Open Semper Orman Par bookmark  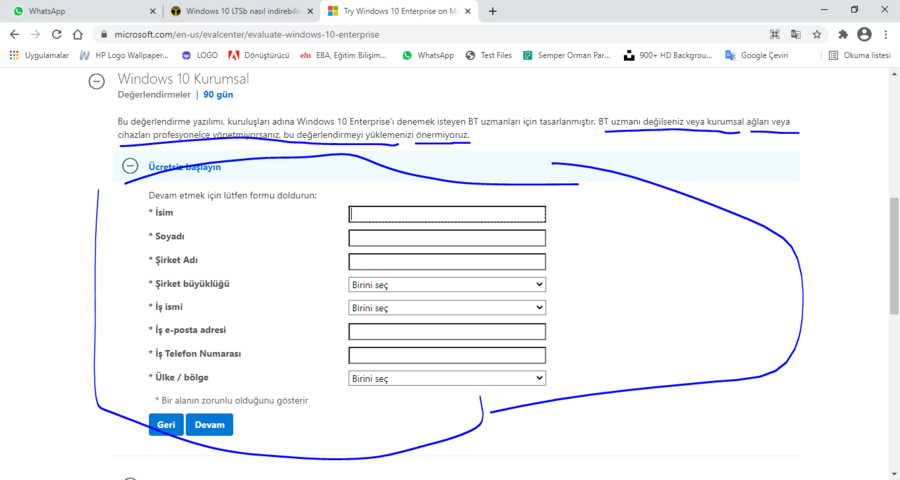[x=567, y=55]
